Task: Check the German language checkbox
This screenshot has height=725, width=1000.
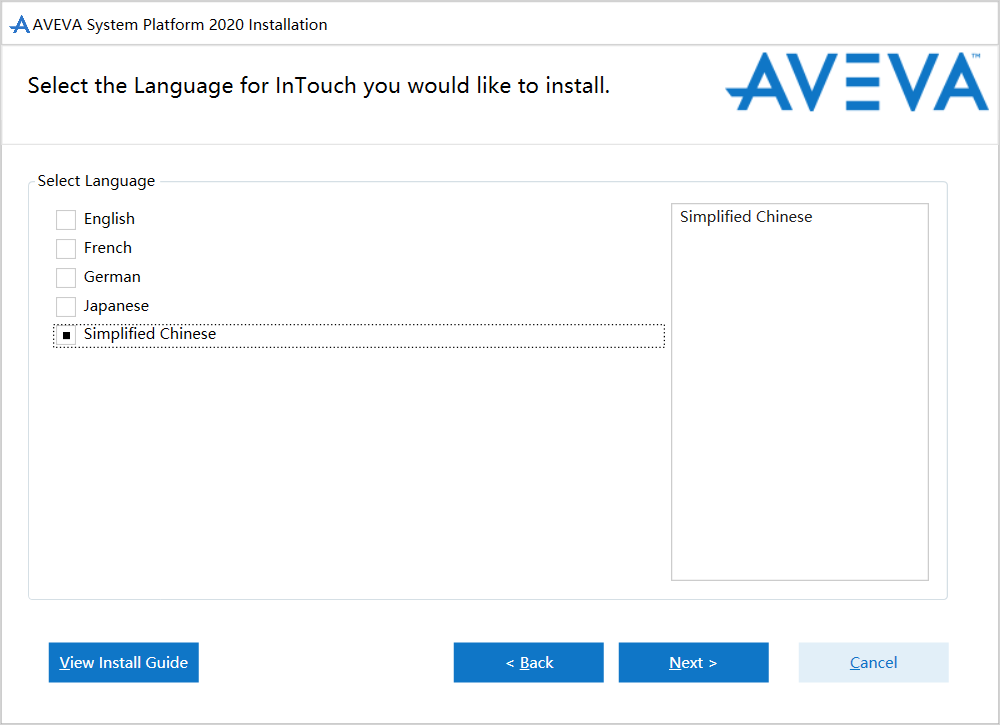Action: 66,278
